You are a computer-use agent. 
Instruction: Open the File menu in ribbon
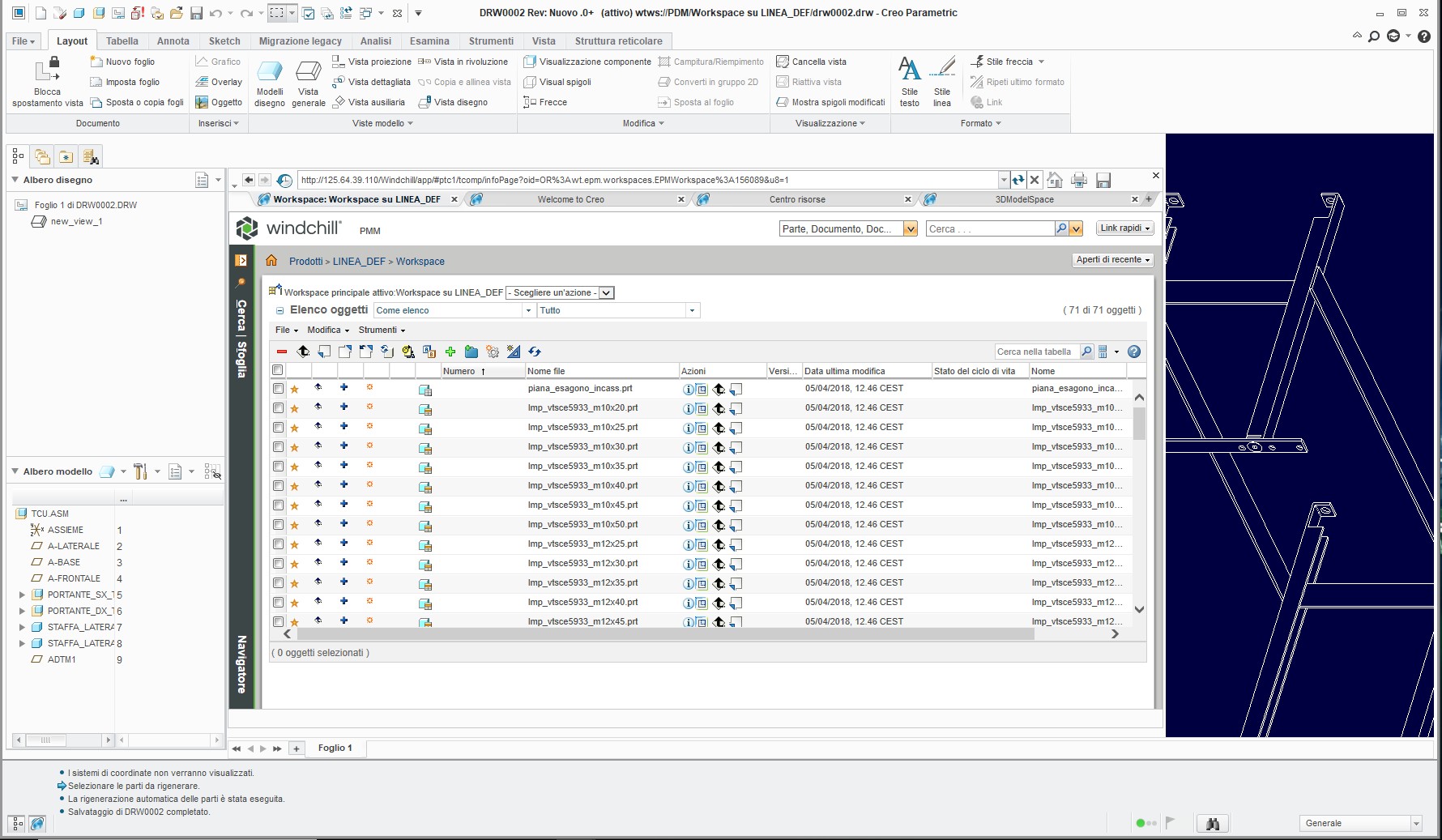(23, 41)
